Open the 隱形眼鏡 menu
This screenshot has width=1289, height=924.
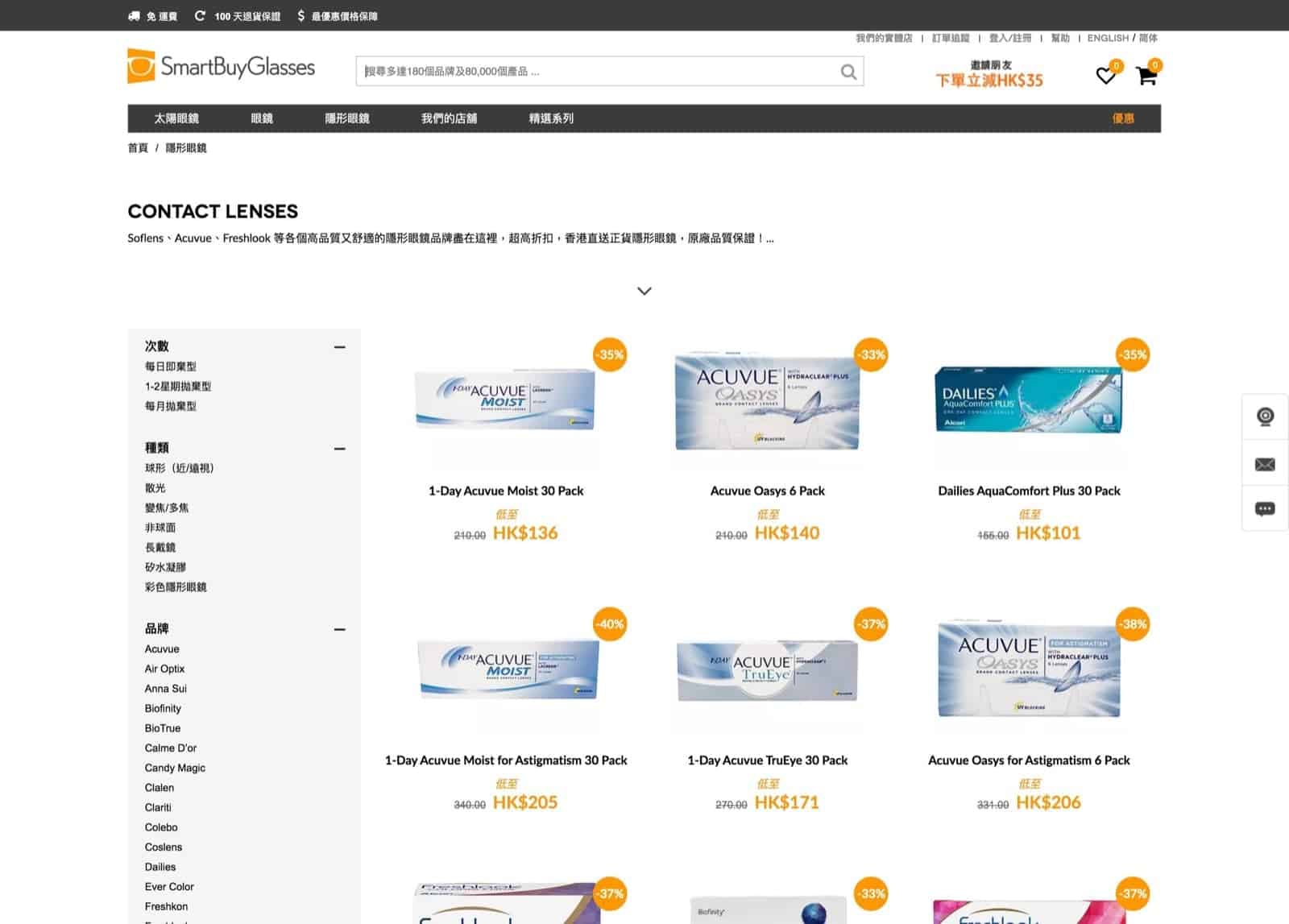pyautogui.click(x=347, y=118)
